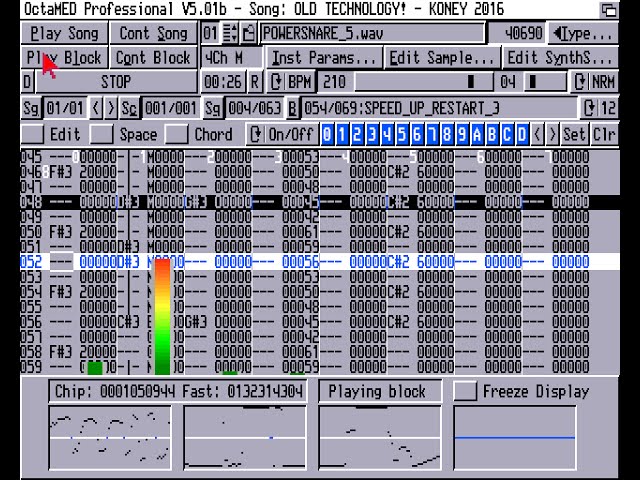The image size is (640, 480).
Task: Click the Playing block status text
Action: pyautogui.click(x=377, y=391)
